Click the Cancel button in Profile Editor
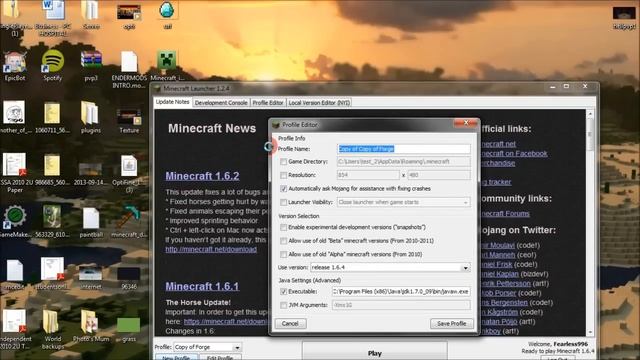This screenshot has width=640, height=360. tap(290, 324)
